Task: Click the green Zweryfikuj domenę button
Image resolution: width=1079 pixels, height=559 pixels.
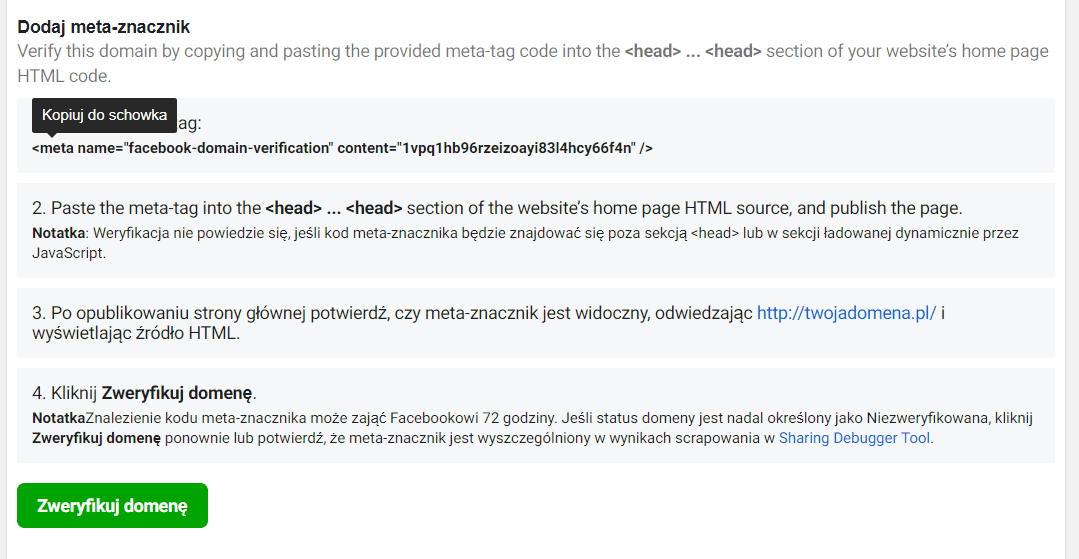Action: tap(112, 505)
